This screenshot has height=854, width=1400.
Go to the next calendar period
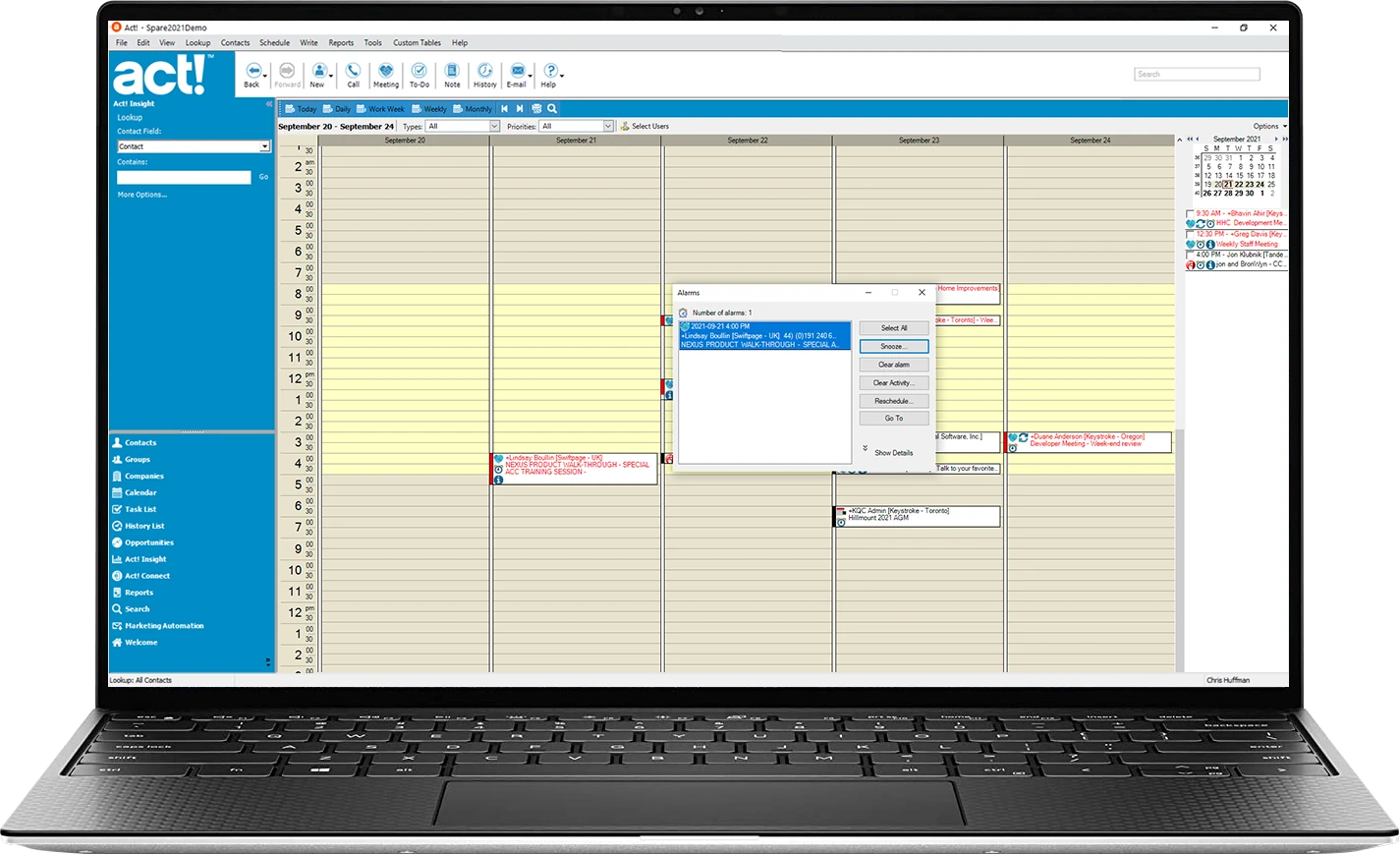[520, 109]
